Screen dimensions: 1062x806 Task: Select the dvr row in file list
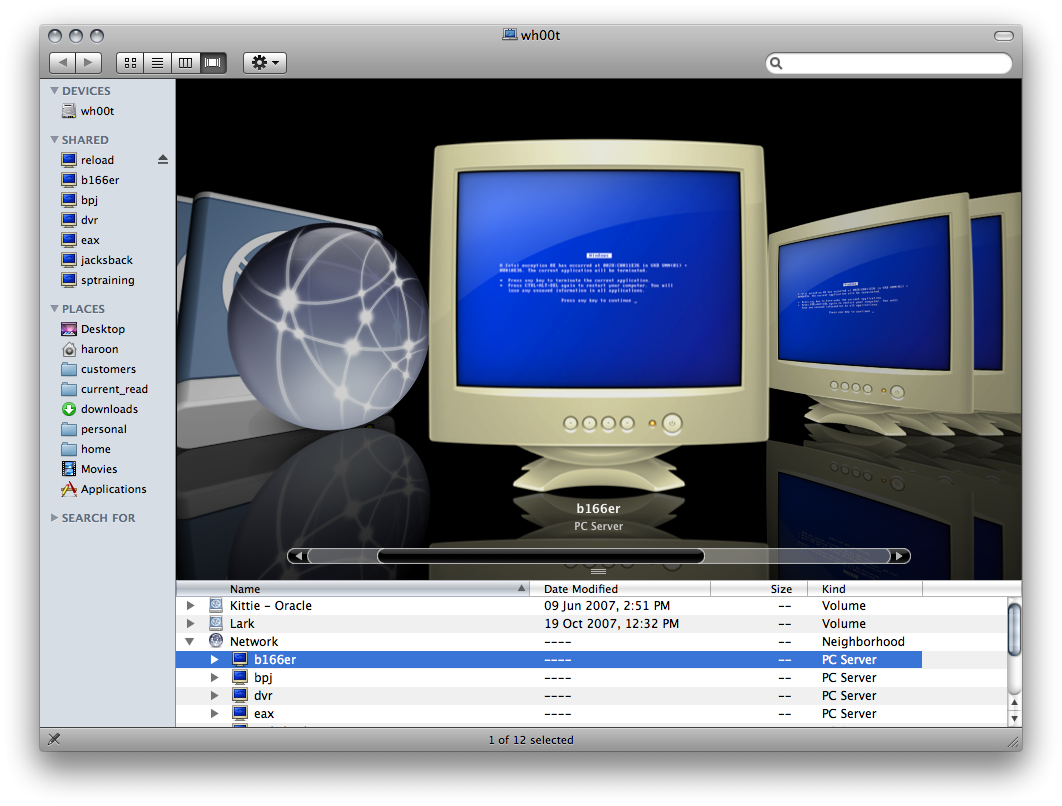[263, 696]
